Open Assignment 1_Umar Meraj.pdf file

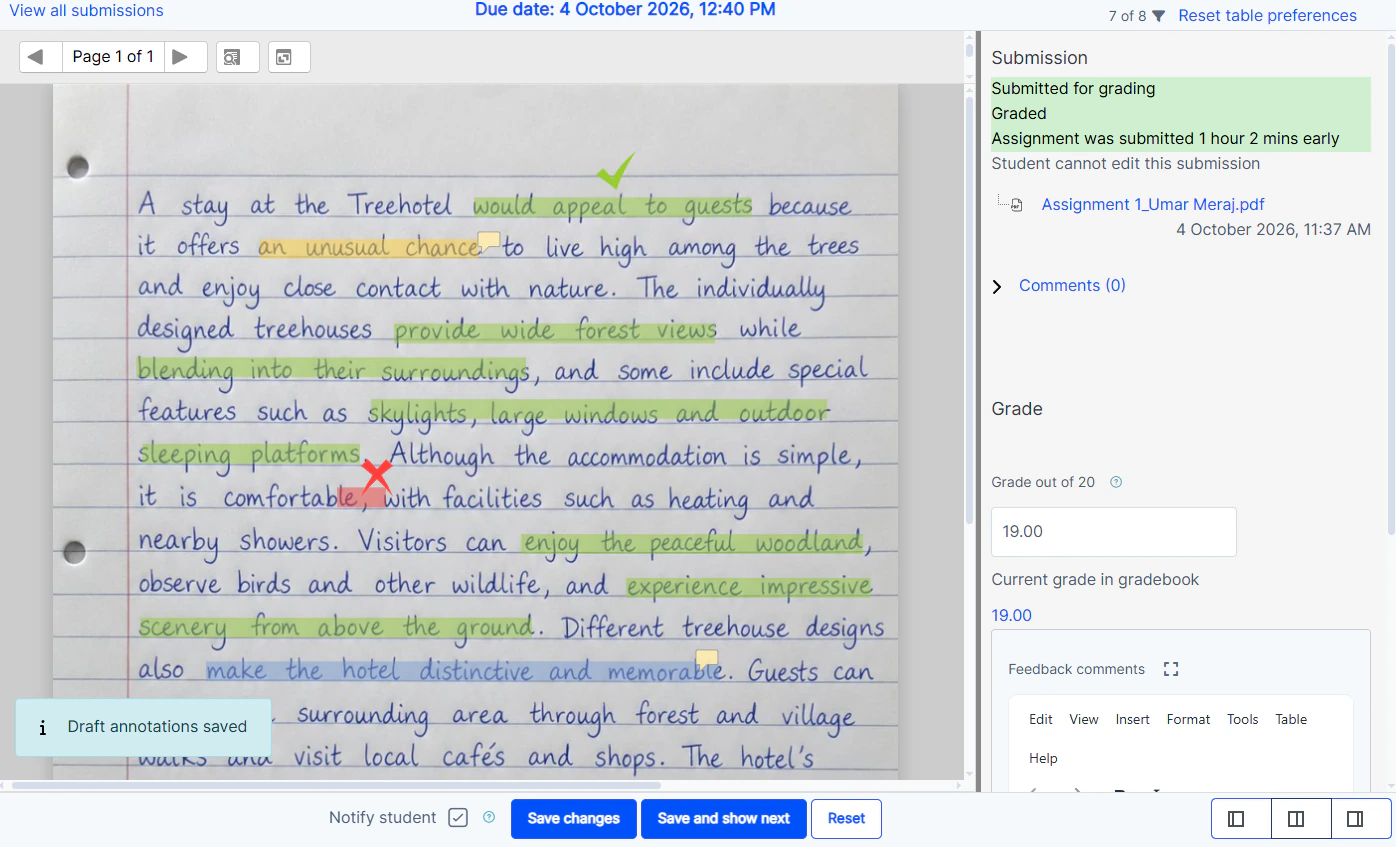[x=1153, y=204]
